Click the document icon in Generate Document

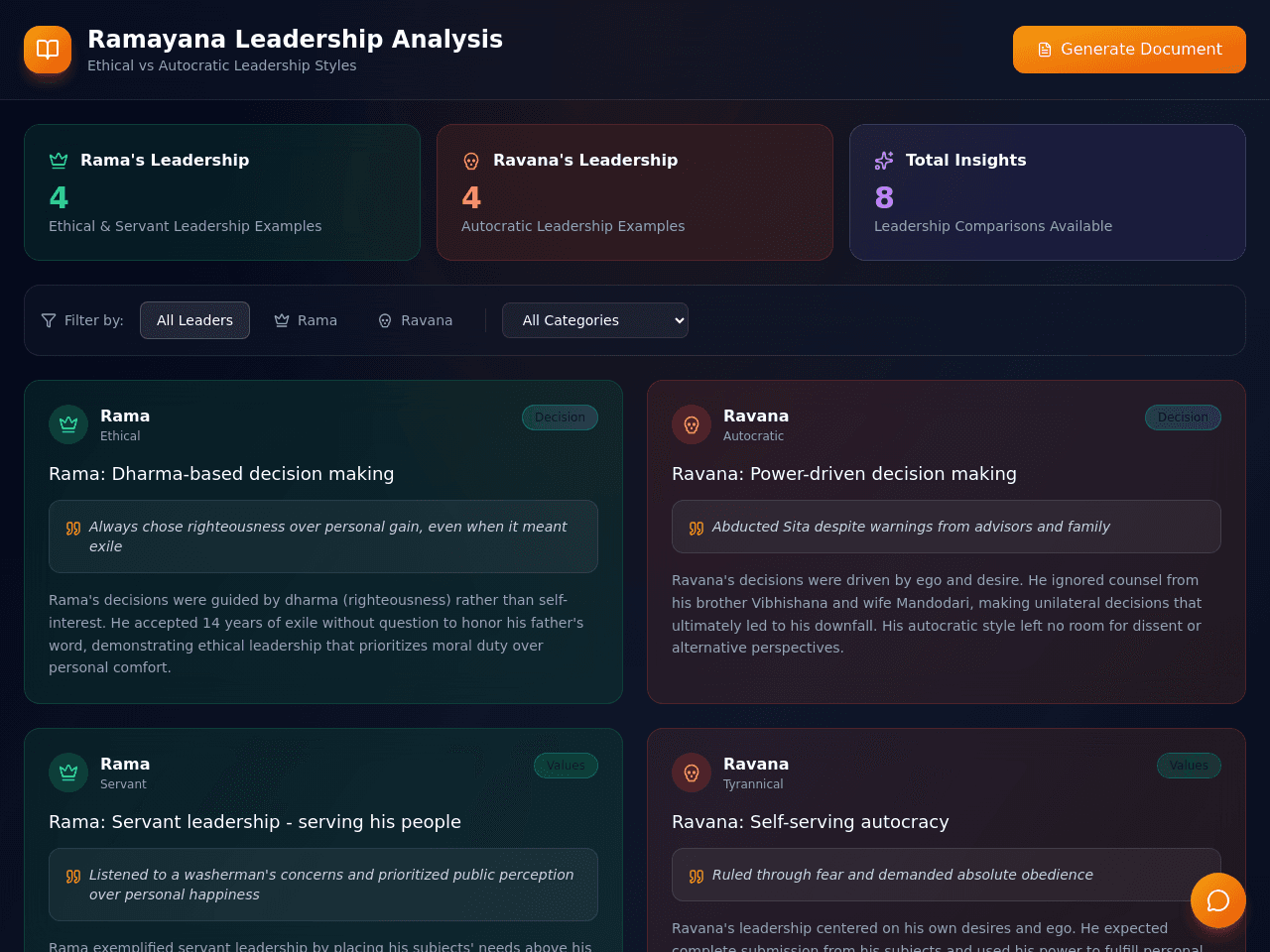click(x=1045, y=50)
